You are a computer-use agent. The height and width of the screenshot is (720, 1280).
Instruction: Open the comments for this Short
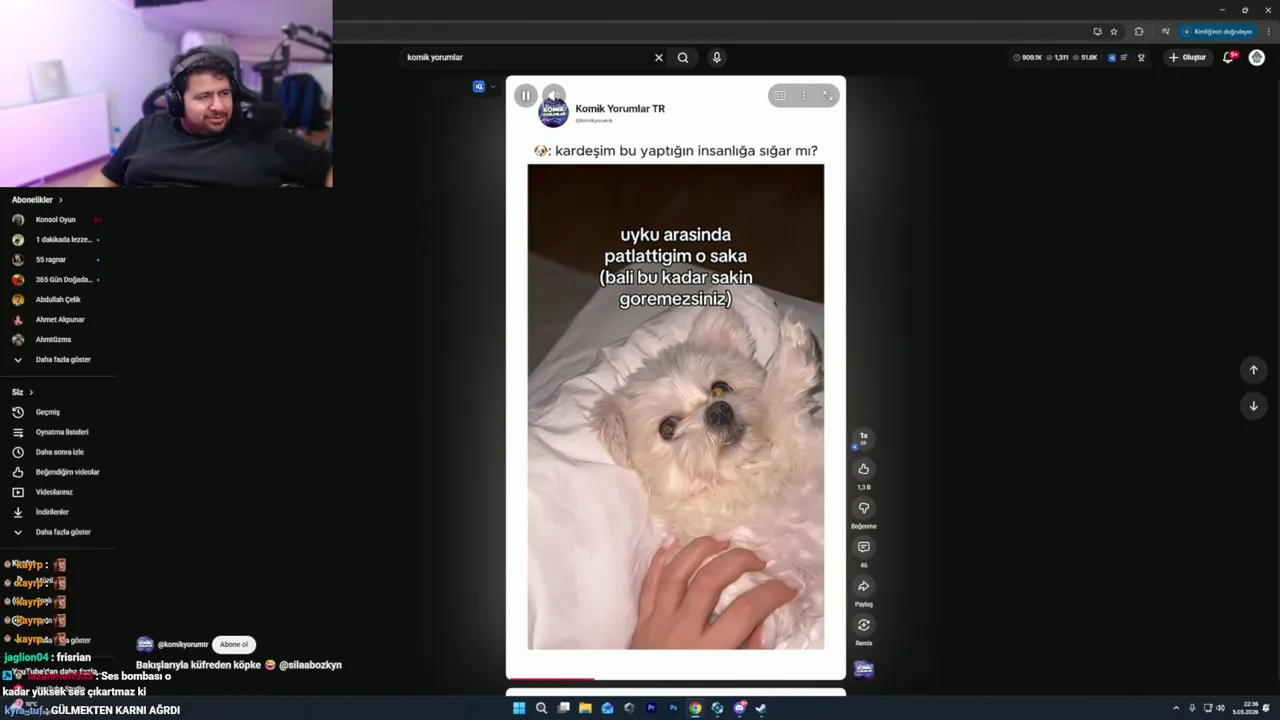(864, 547)
